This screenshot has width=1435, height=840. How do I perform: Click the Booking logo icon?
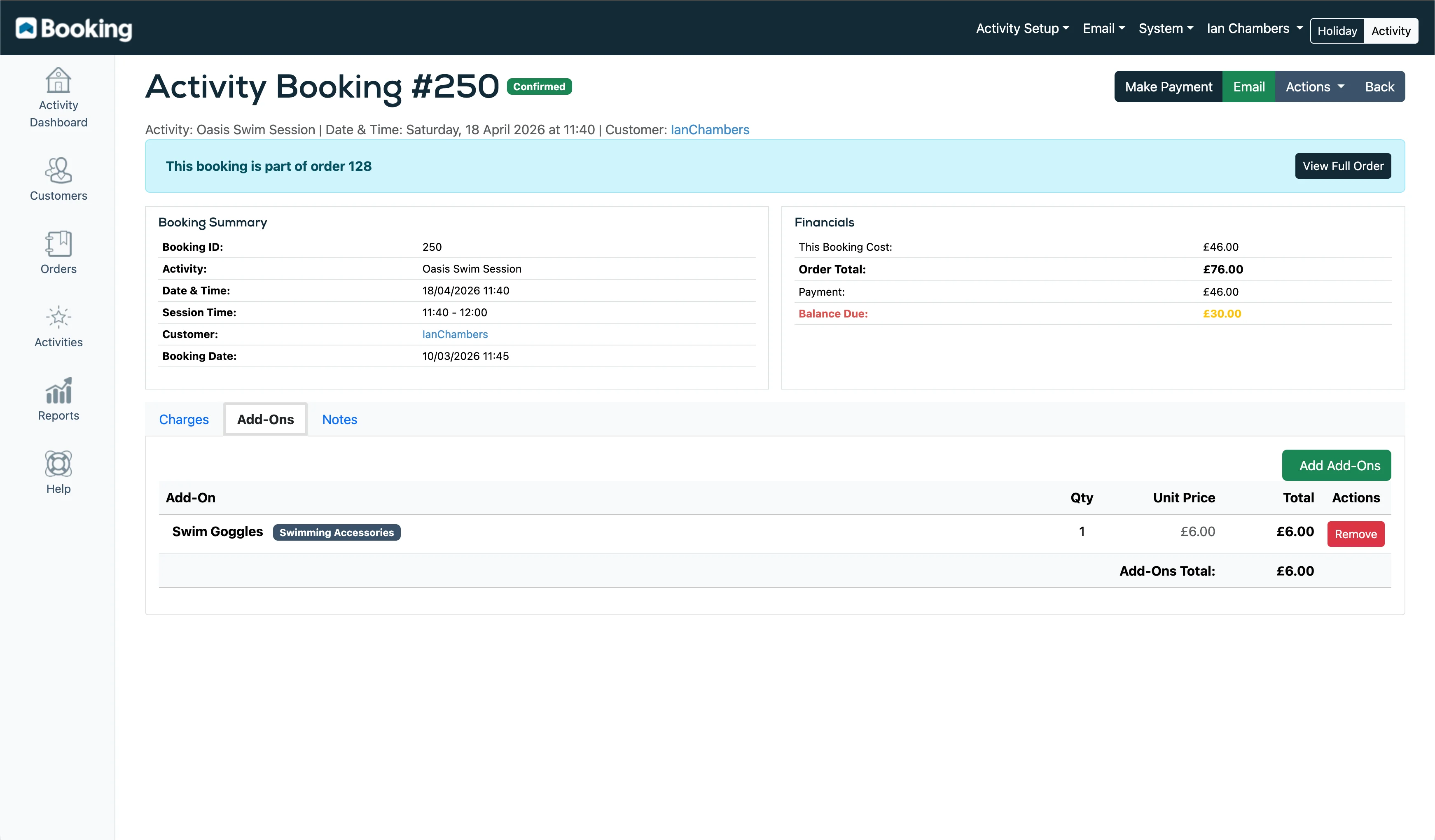pos(26,28)
